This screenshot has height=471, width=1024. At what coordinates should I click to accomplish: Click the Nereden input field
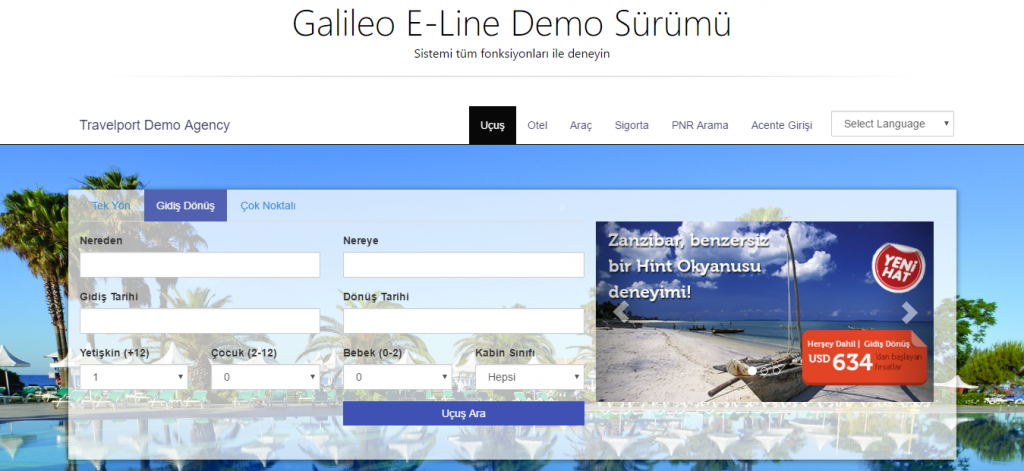point(200,265)
